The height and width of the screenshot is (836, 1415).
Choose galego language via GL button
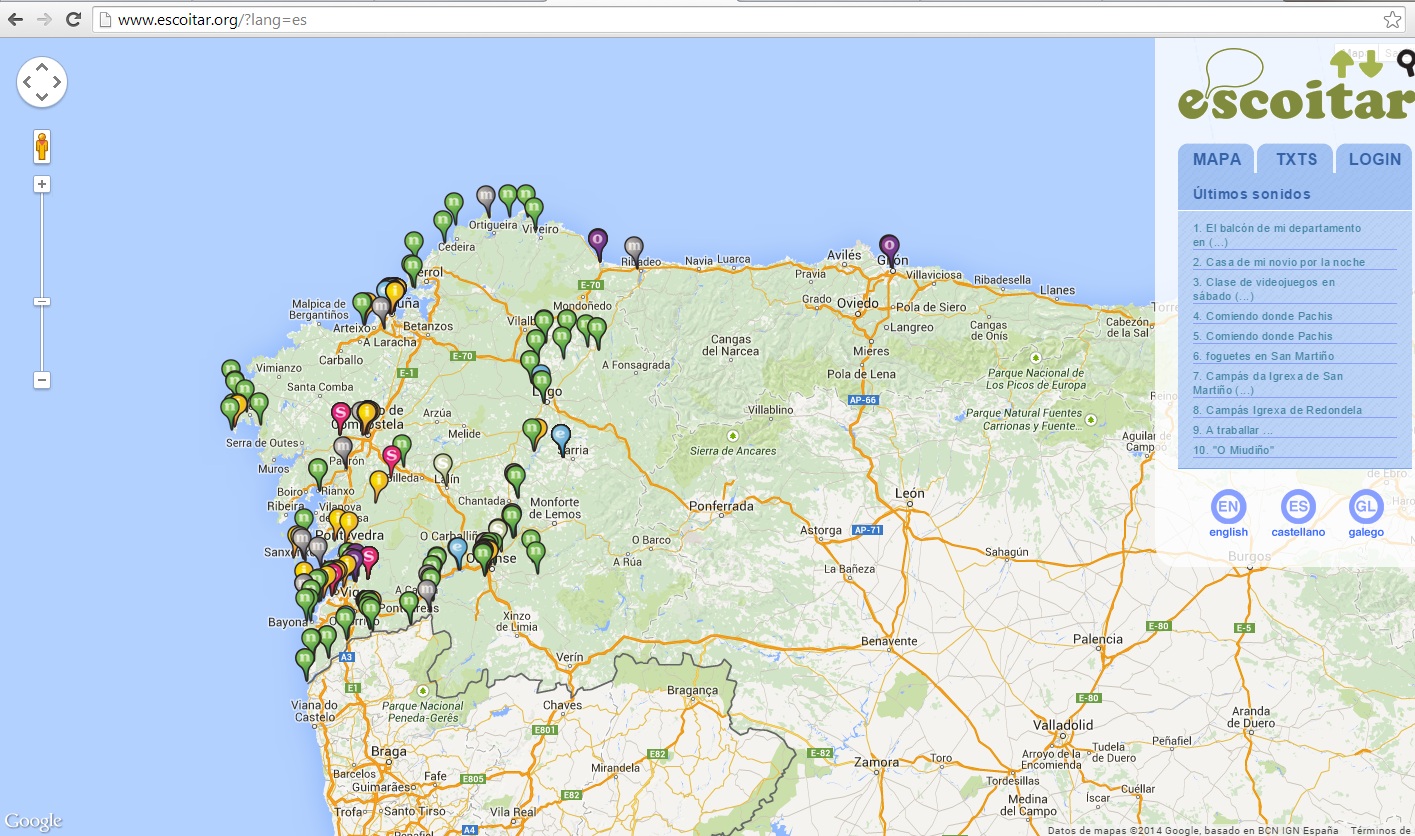pos(1365,507)
